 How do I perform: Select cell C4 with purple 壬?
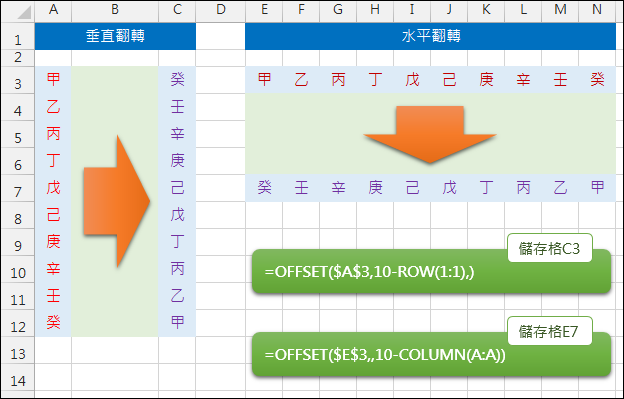pyautogui.click(x=177, y=107)
